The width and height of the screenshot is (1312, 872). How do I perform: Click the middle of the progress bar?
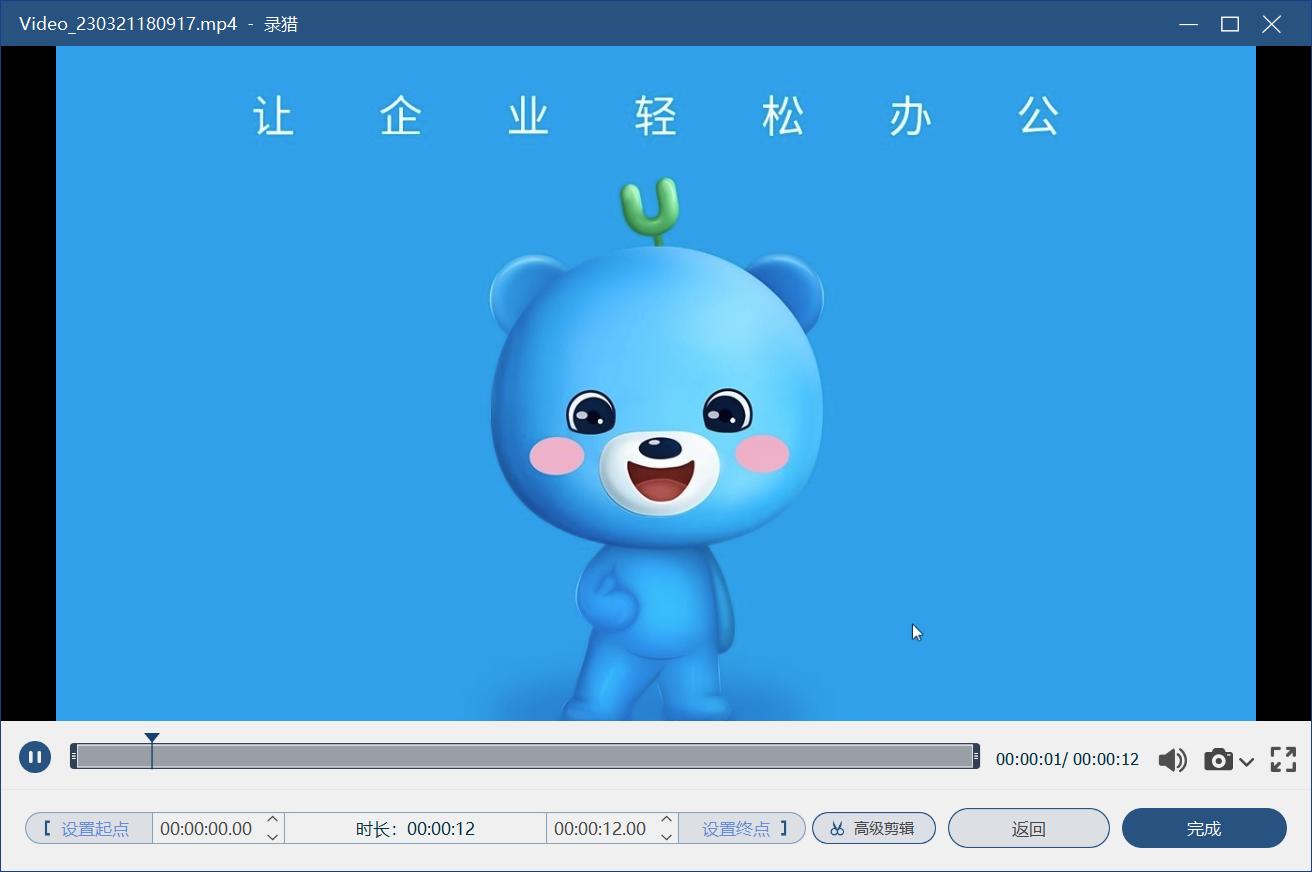click(524, 757)
